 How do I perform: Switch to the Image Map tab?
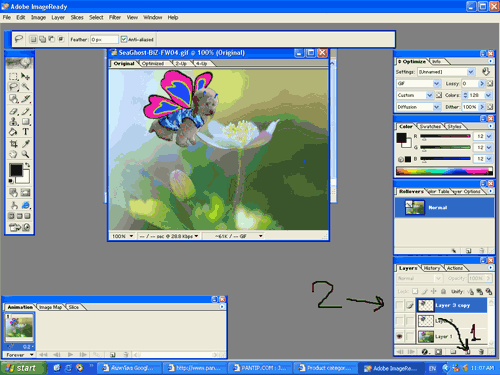[51, 307]
